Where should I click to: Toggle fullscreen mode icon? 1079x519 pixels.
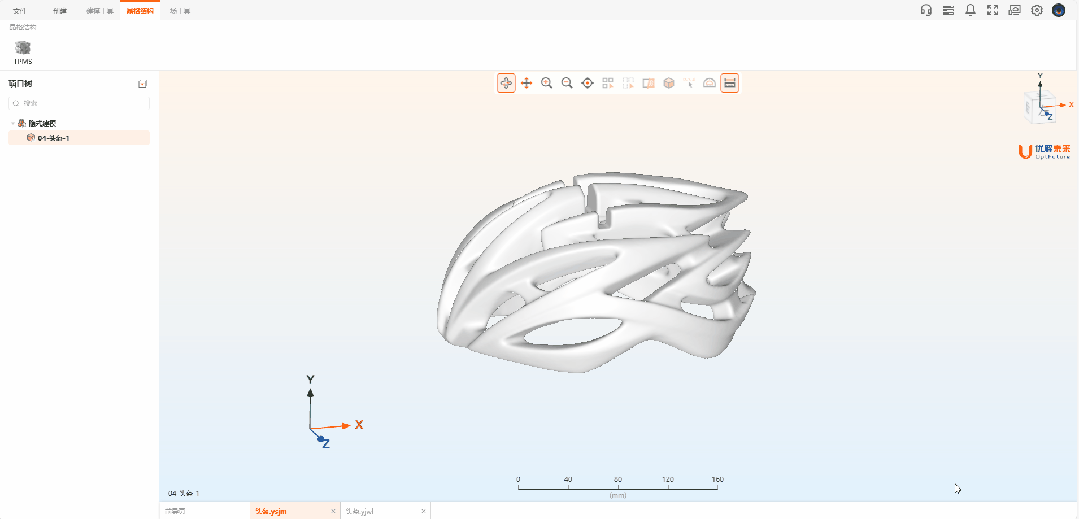point(992,10)
